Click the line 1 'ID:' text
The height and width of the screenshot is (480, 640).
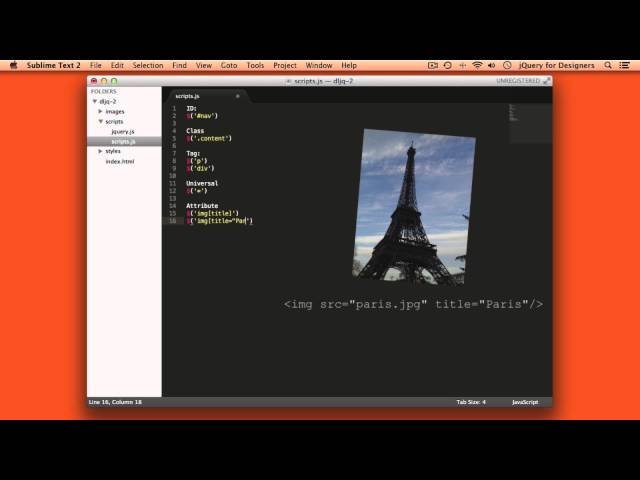point(191,109)
